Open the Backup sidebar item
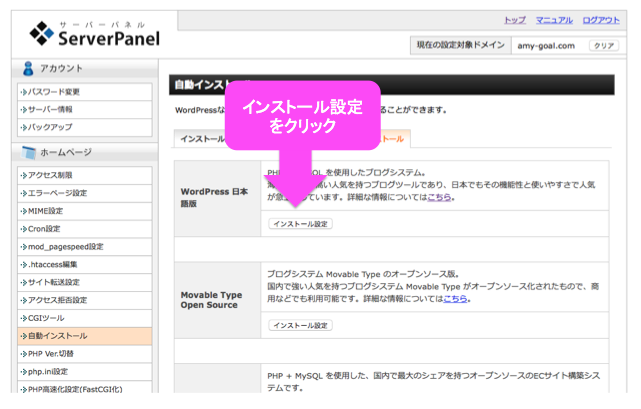The height and width of the screenshot is (409, 641). 85,127
